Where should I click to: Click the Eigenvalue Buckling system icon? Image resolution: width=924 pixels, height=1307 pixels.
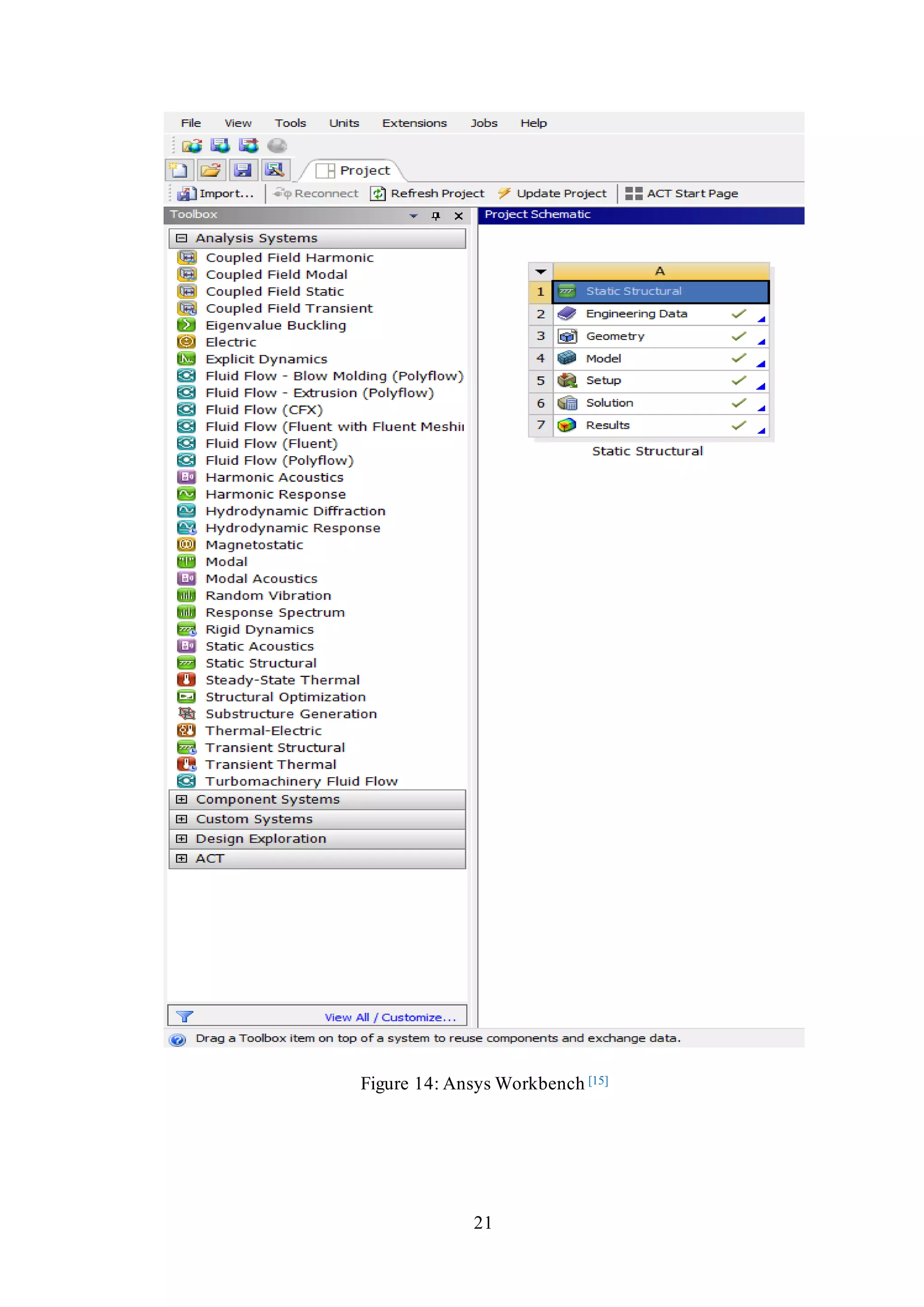[186, 325]
